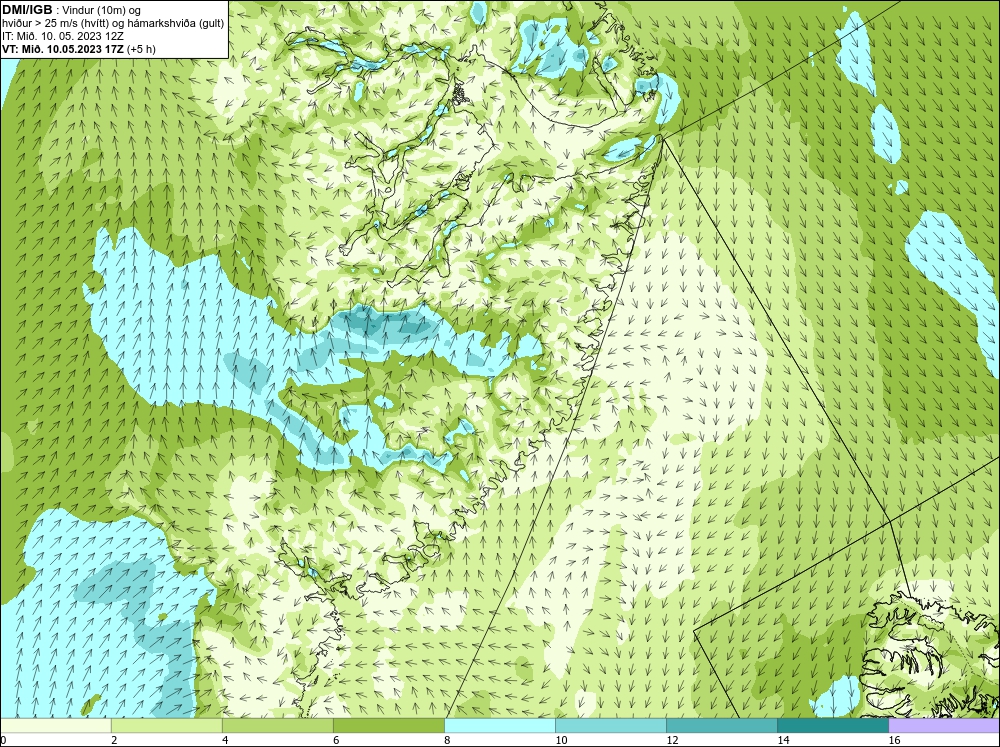Click the legend label '8' on the scale
This screenshot has height=747, width=1000.
(447, 740)
